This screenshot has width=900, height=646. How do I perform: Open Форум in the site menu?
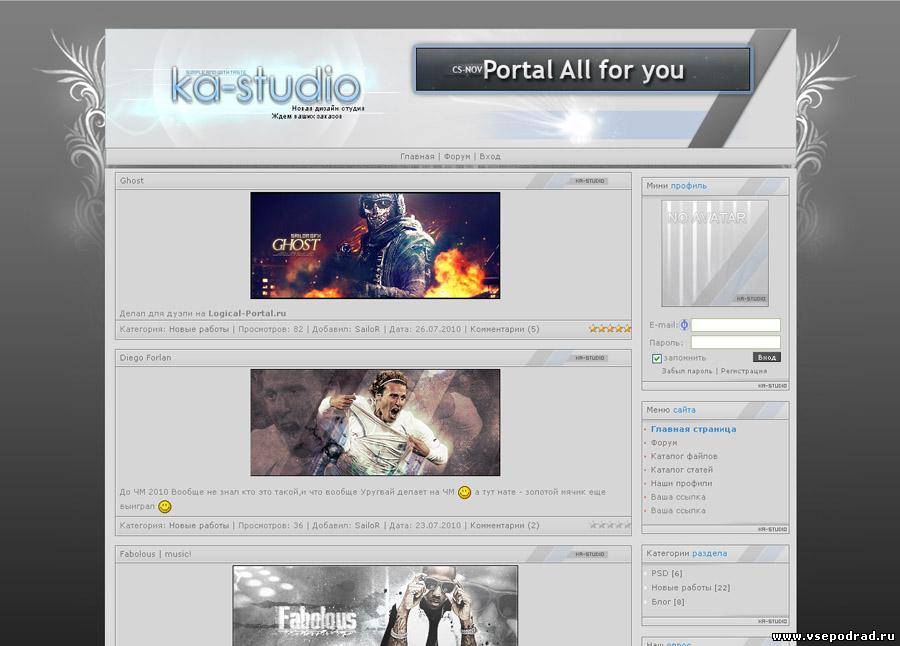click(x=664, y=443)
